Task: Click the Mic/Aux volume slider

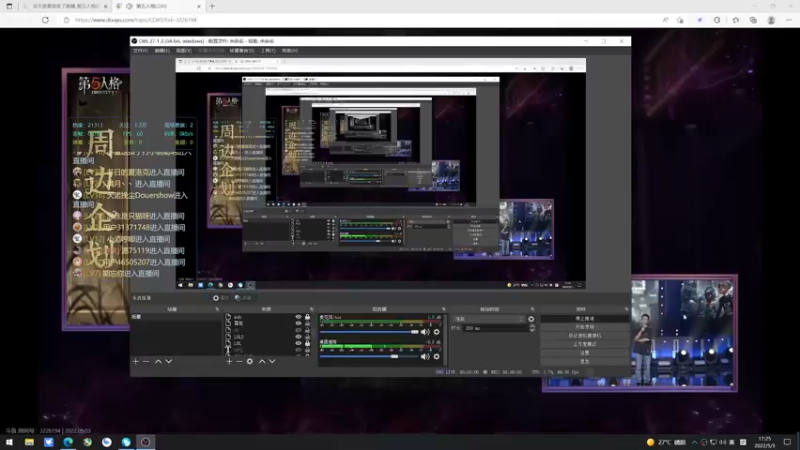Action: (369, 332)
